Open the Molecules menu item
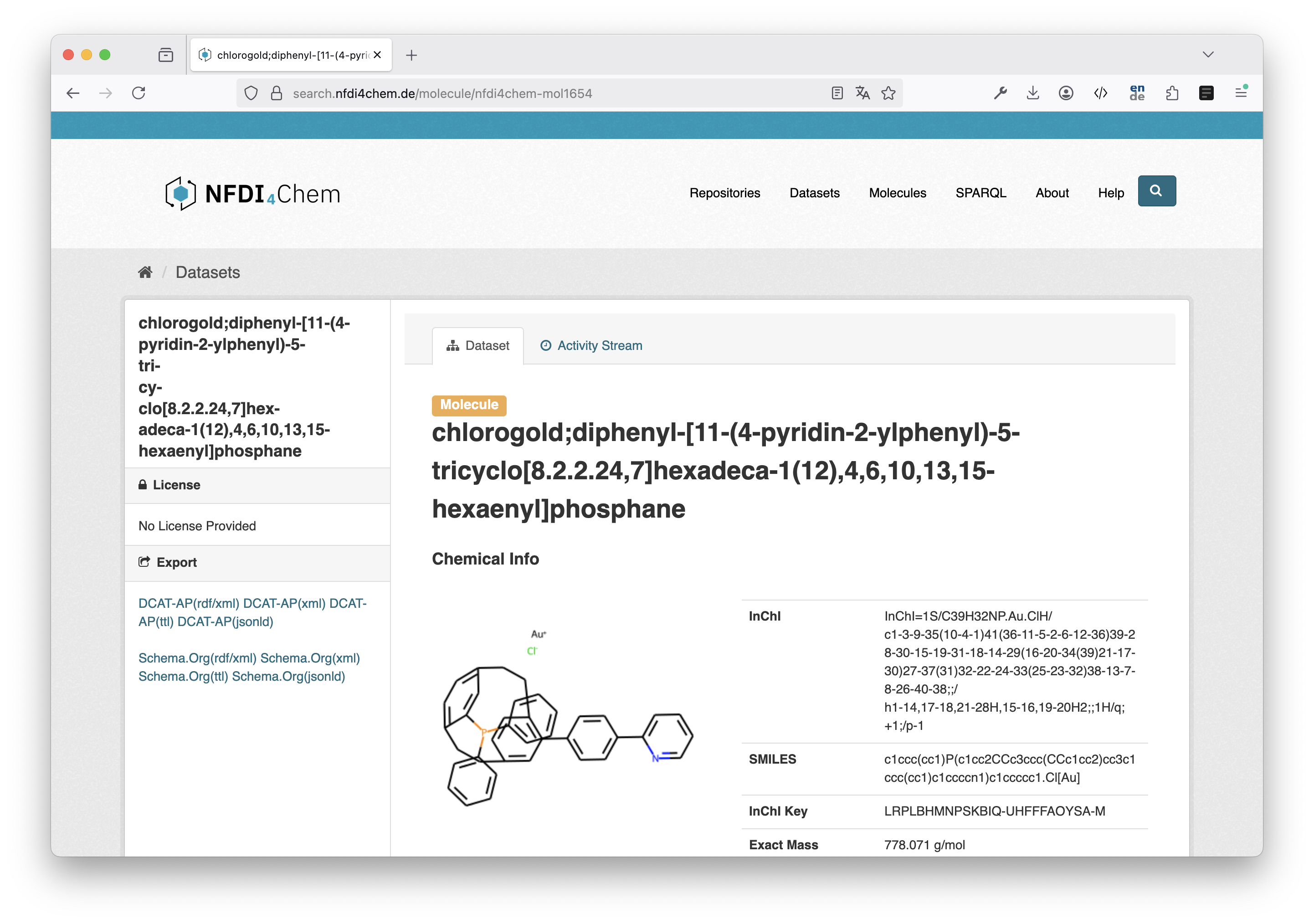Image resolution: width=1314 pixels, height=924 pixels. (898, 193)
